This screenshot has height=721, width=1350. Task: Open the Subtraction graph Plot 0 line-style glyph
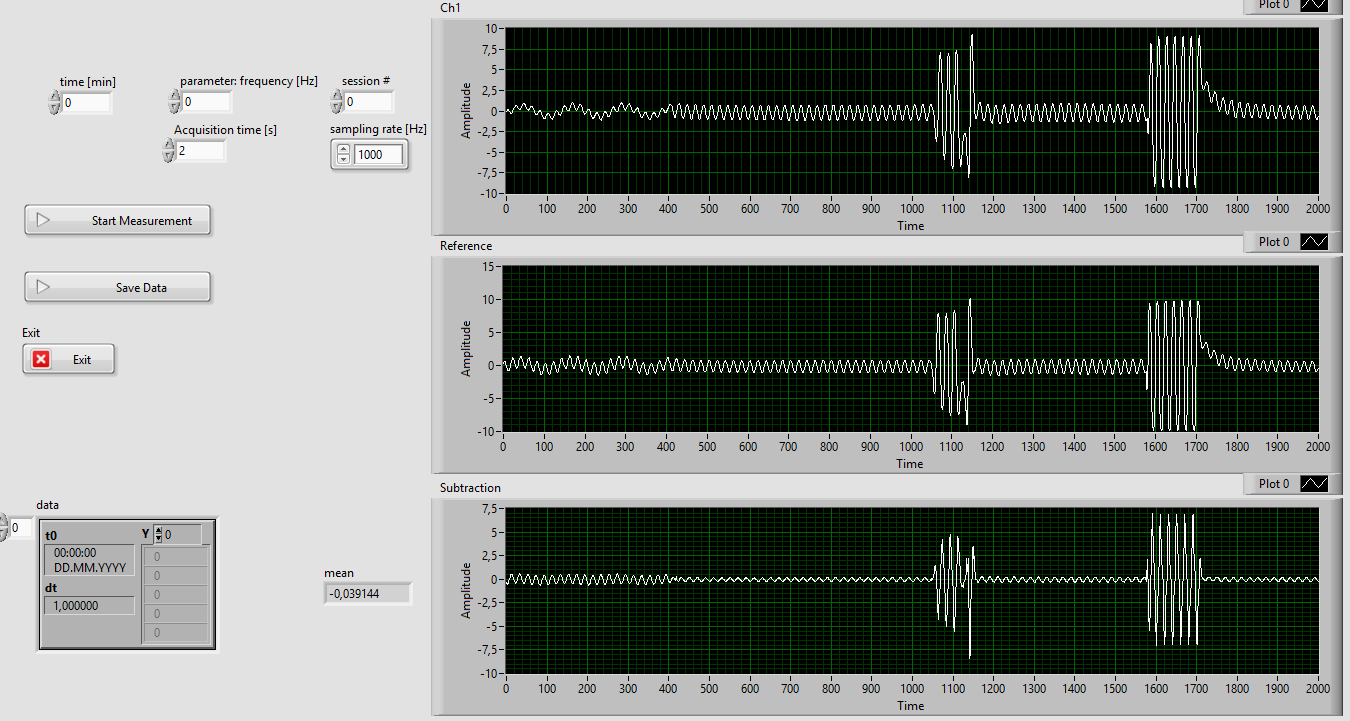(x=1314, y=484)
